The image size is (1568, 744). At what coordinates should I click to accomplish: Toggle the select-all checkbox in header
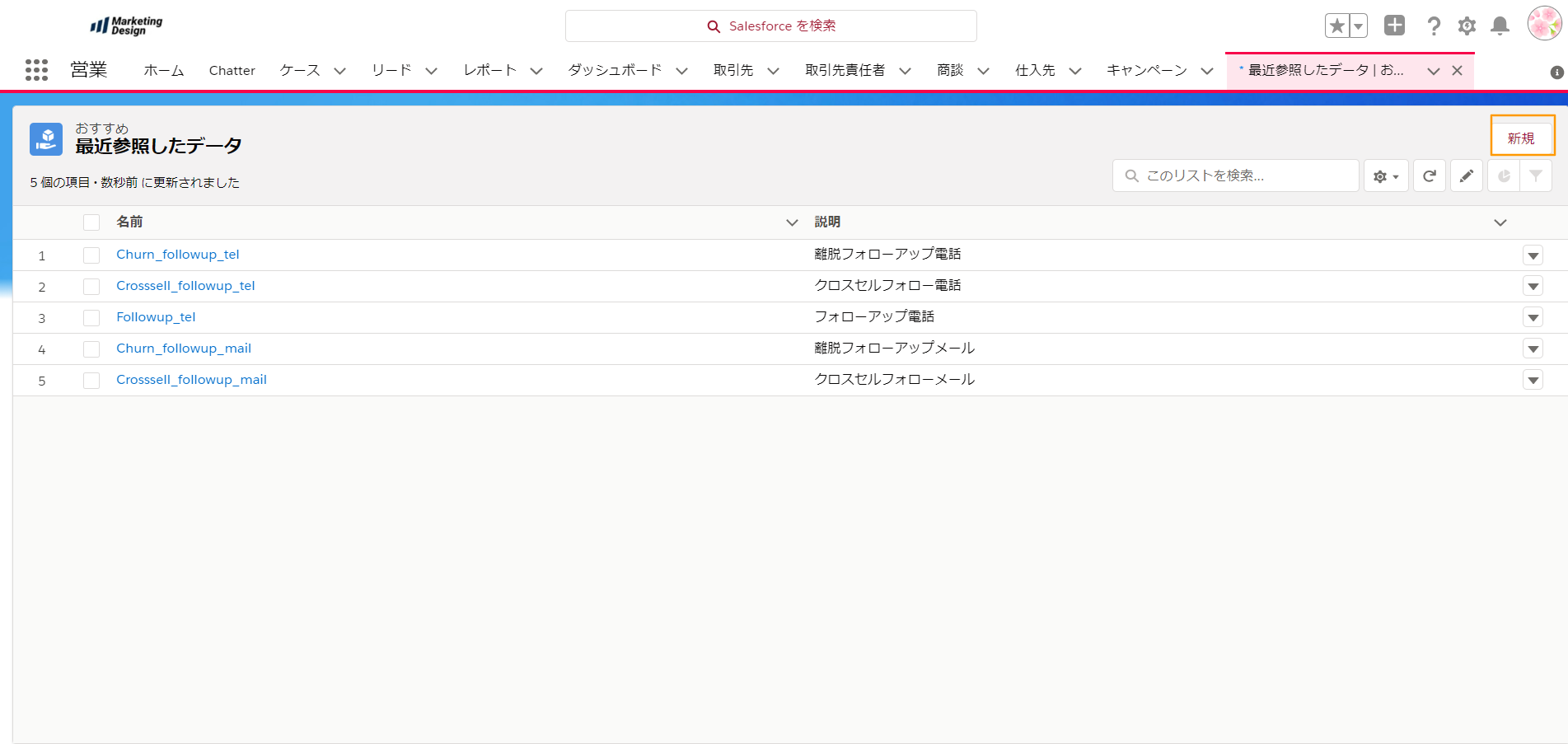pyautogui.click(x=91, y=222)
